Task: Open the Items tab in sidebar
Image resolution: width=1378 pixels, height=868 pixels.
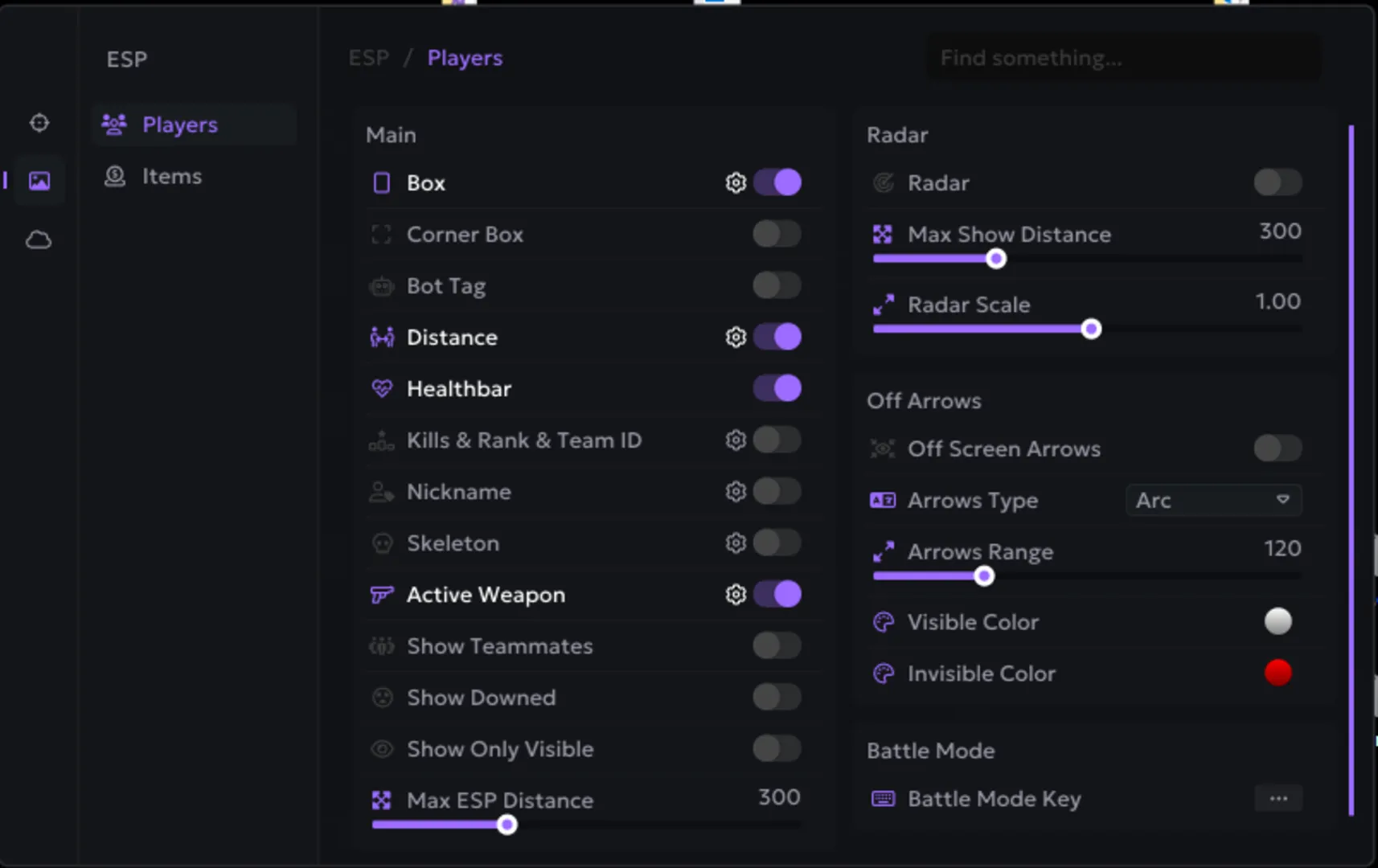Action: point(171,177)
